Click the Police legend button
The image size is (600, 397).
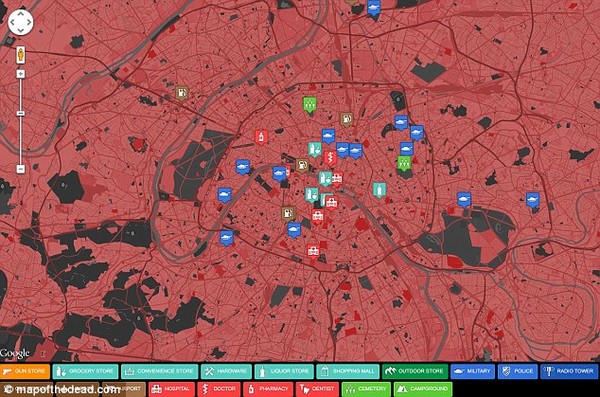pyautogui.click(x=518, y=371)
